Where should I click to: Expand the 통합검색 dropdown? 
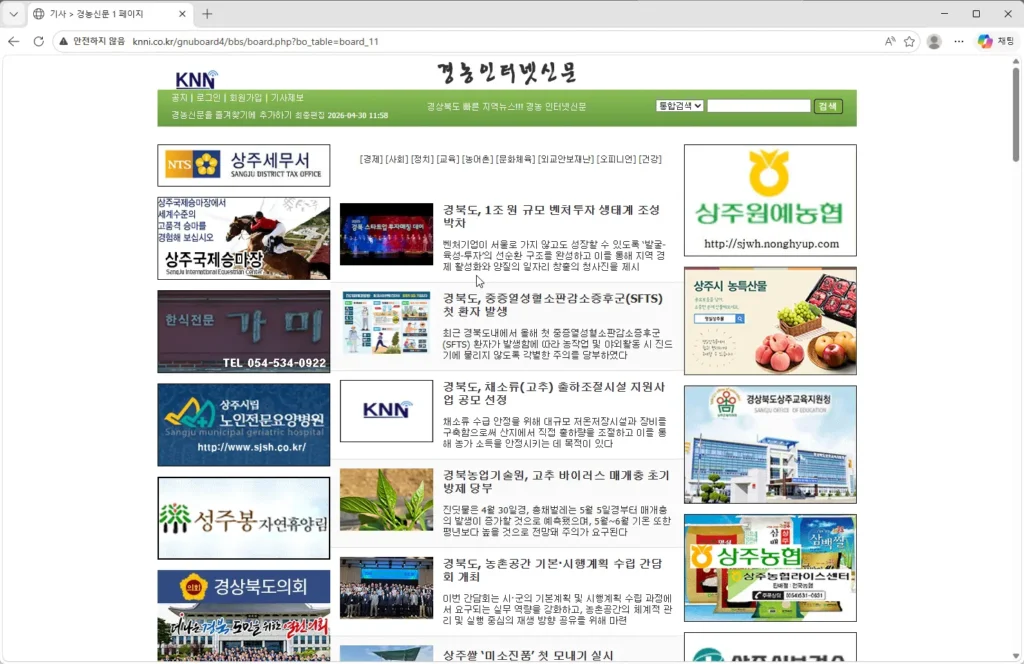pos(679,106)
